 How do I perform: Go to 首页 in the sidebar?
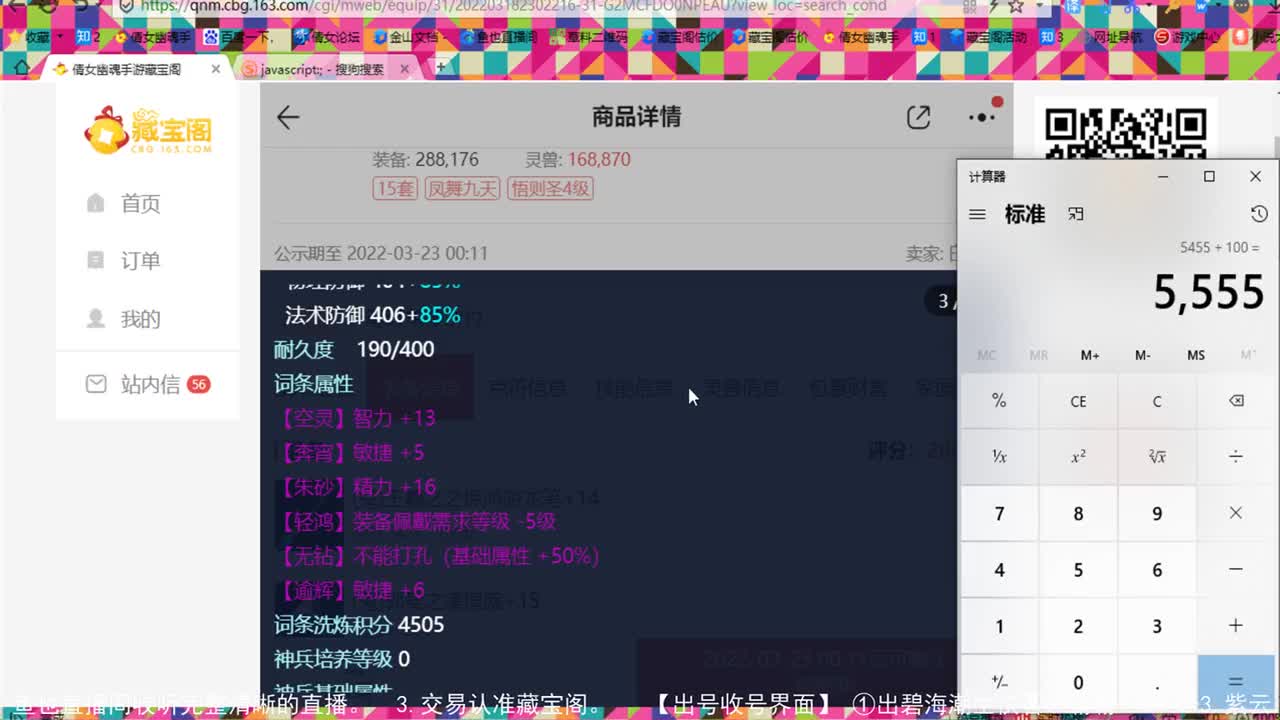pos(123,204)
